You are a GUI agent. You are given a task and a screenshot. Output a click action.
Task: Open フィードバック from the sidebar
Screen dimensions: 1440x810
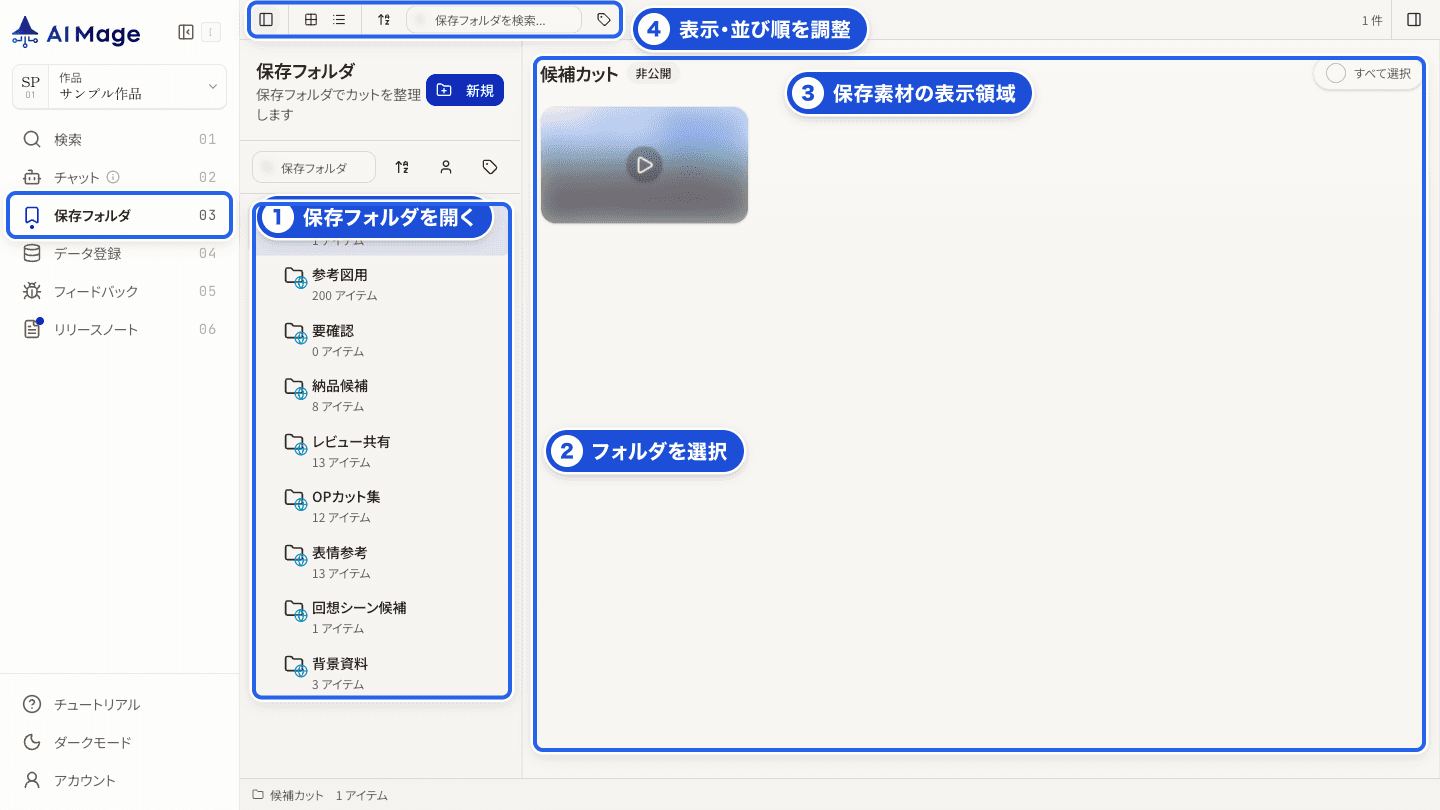point(119,291)
